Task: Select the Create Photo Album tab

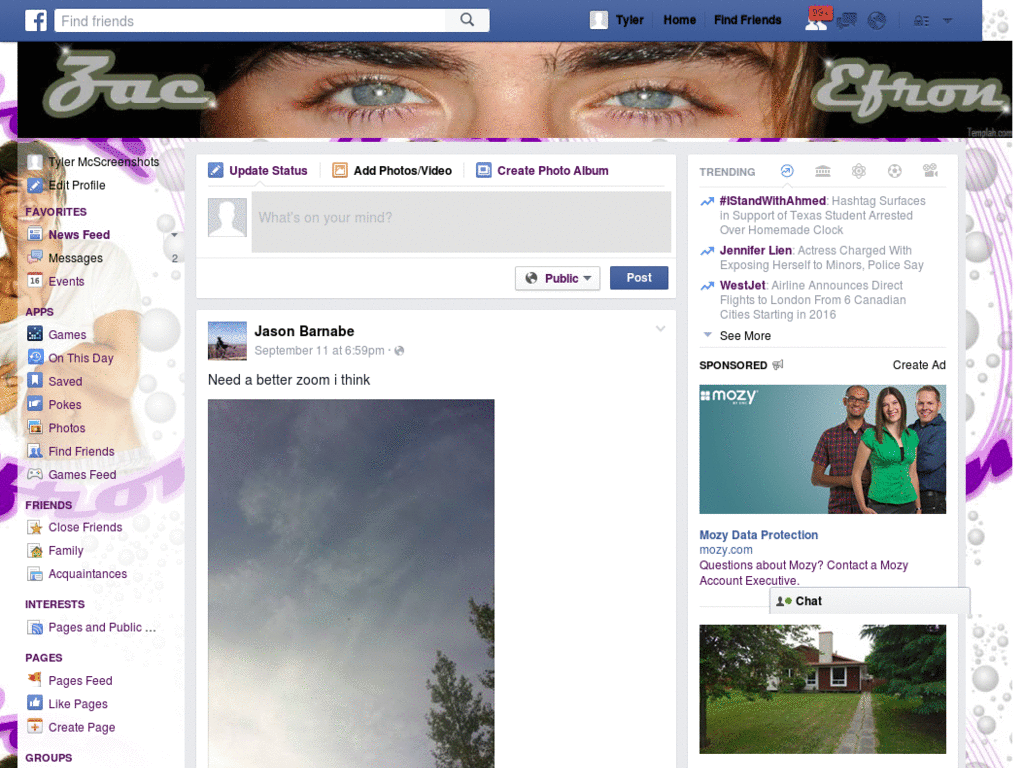Action: [543, 170]
